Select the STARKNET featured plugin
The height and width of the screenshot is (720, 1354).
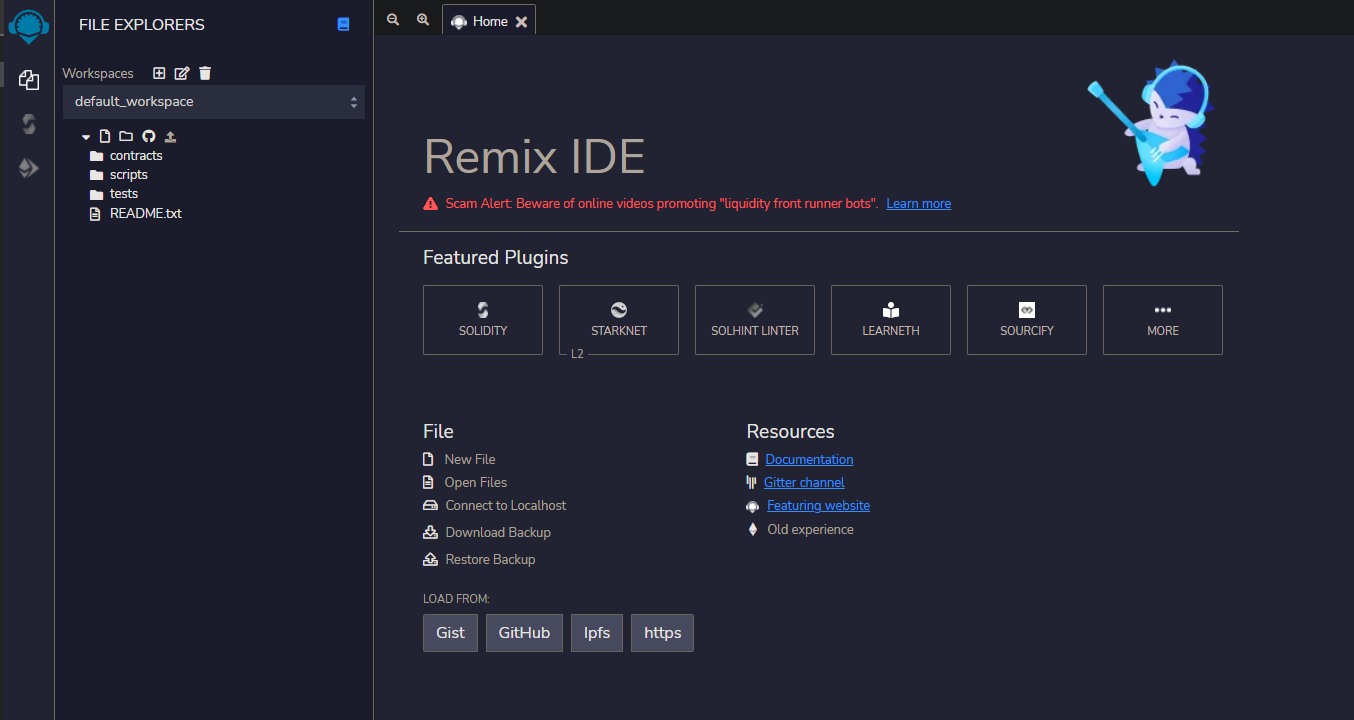pyautogui.click(x=618, y=320)
